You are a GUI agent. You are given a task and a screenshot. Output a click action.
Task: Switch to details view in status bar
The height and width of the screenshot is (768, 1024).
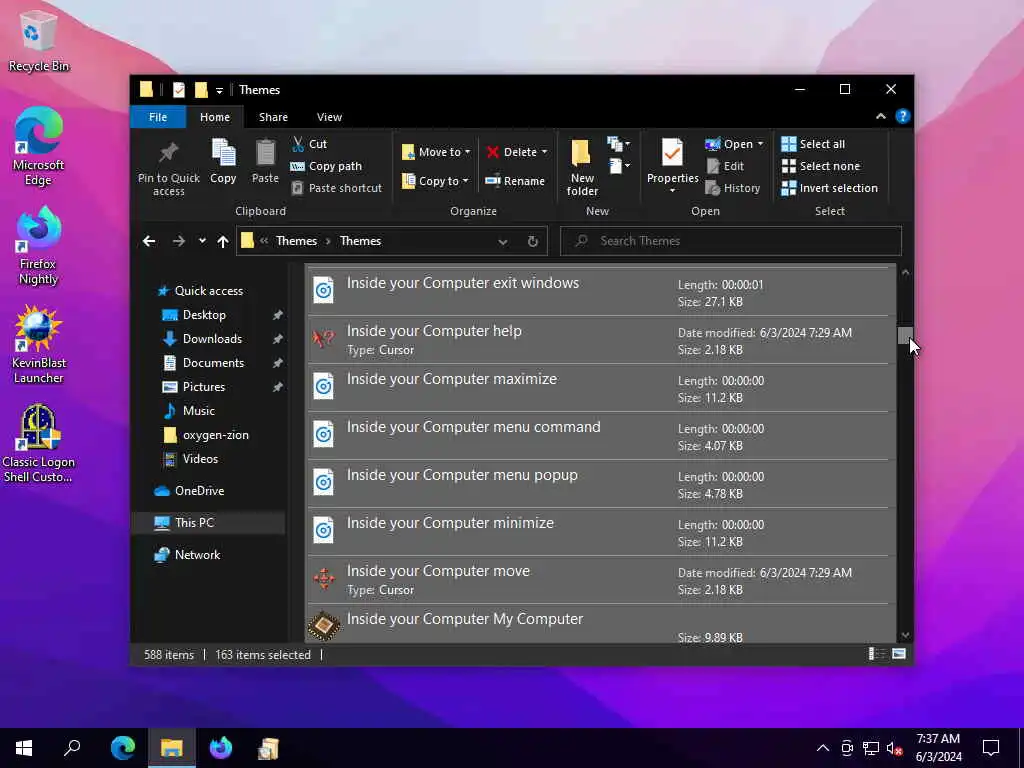(x=876, y=654)
